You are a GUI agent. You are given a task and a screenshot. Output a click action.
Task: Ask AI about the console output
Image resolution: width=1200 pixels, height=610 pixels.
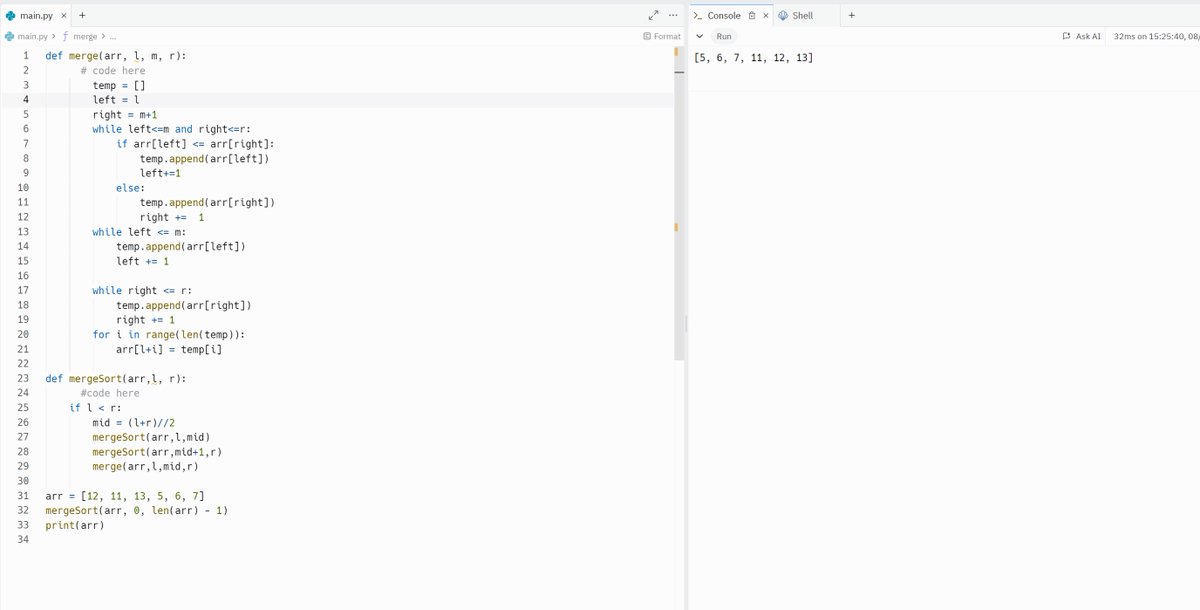pos(1081,36)
